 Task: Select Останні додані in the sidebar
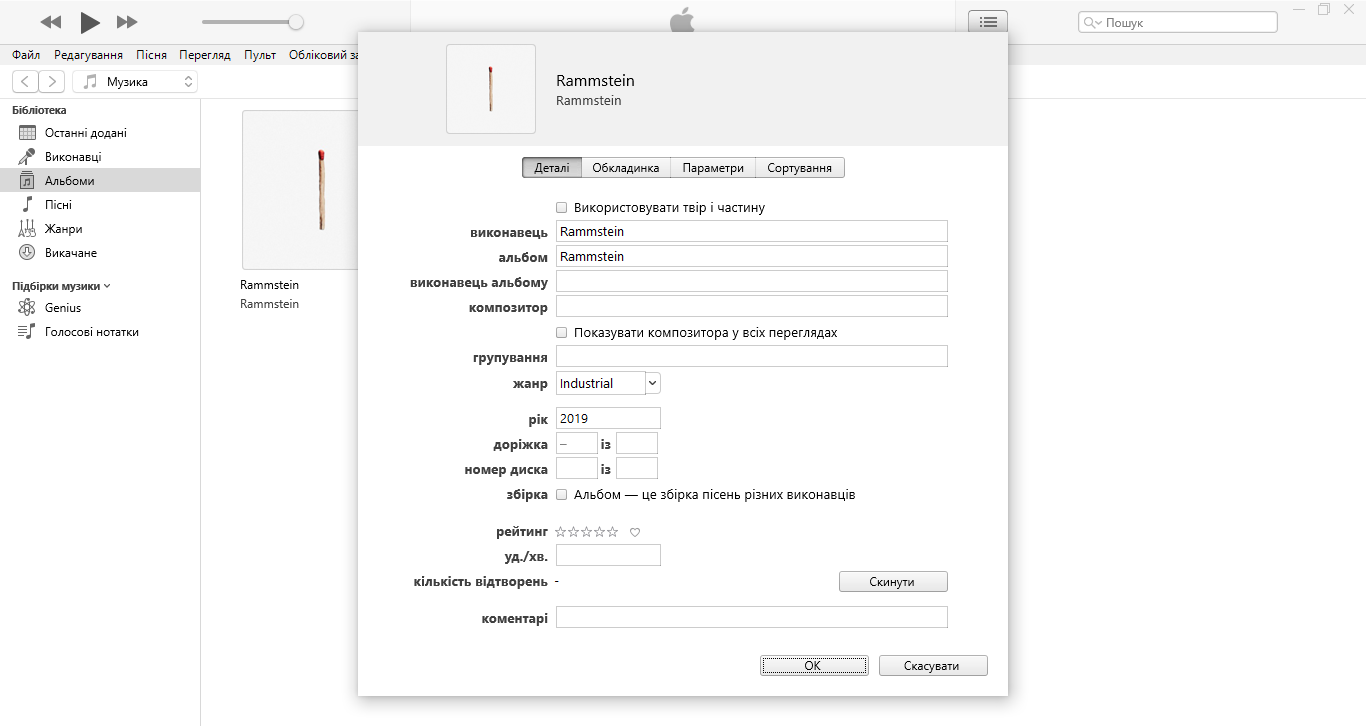[100, 133]
